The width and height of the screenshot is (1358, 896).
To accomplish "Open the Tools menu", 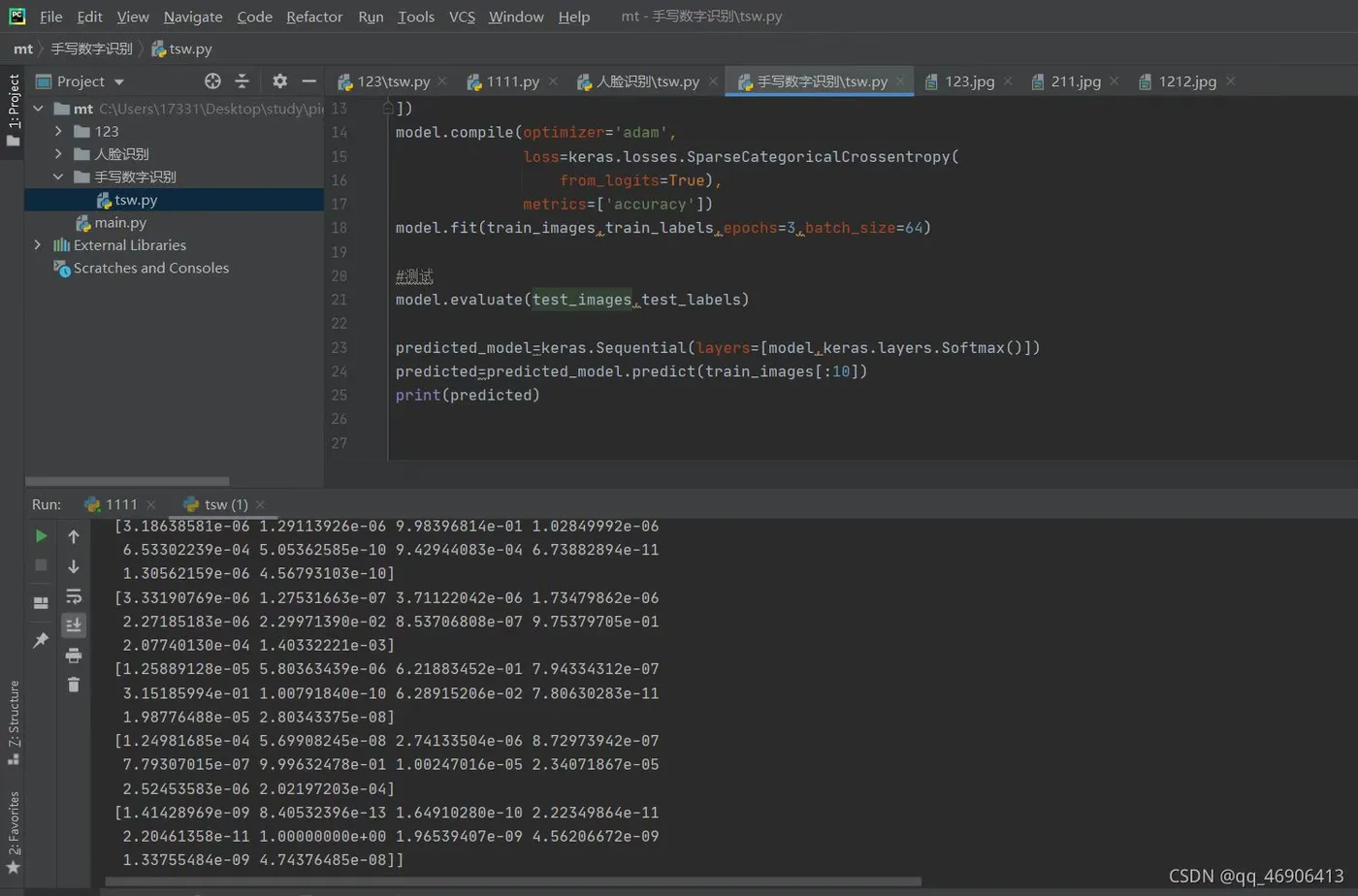I will click(416, 16).
